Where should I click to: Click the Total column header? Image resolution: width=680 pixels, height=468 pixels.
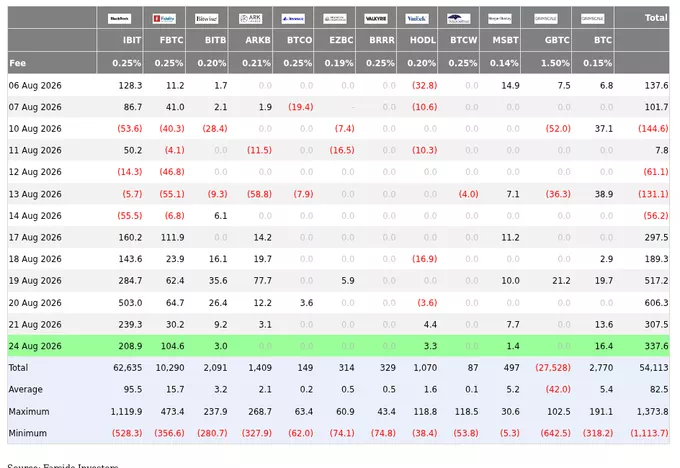[x=656, y=18]
